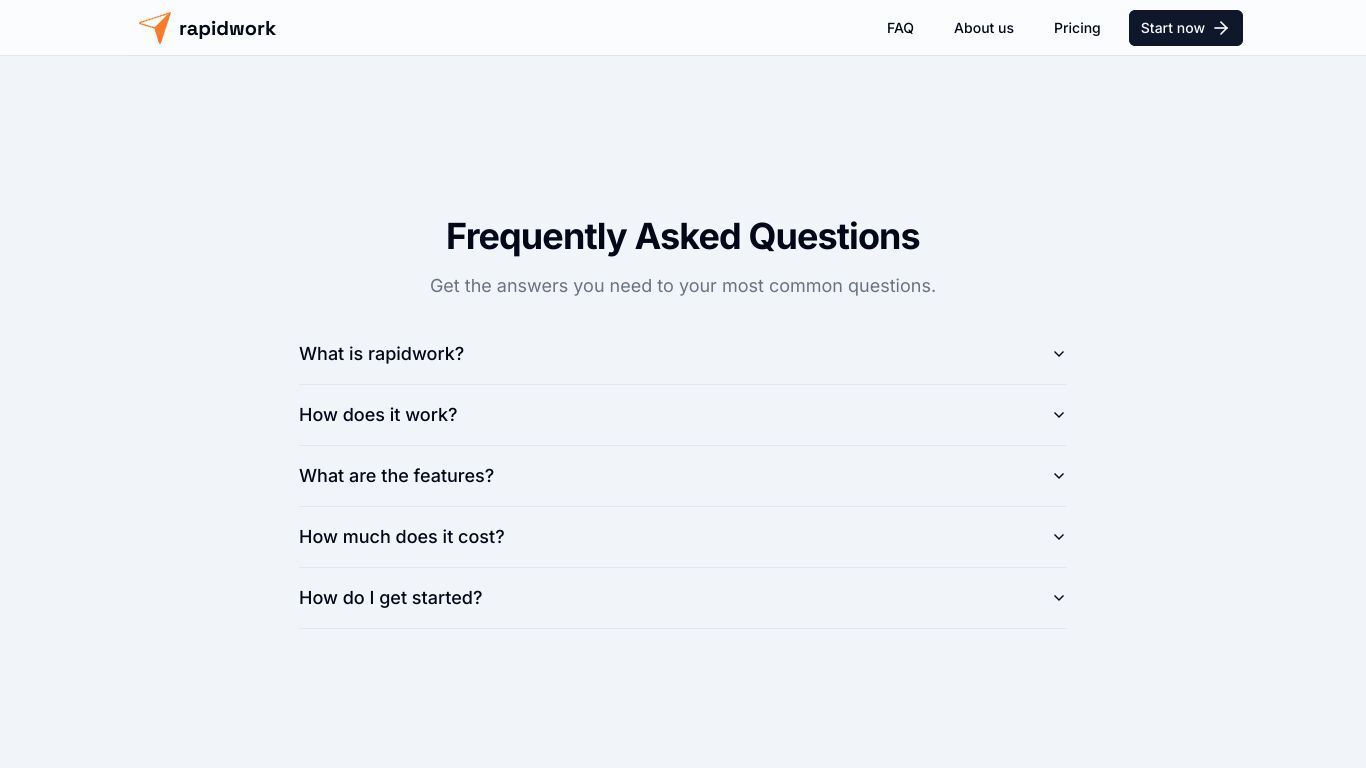Click the 'Frequently Asked Questions' heading

tap(683, 237)
